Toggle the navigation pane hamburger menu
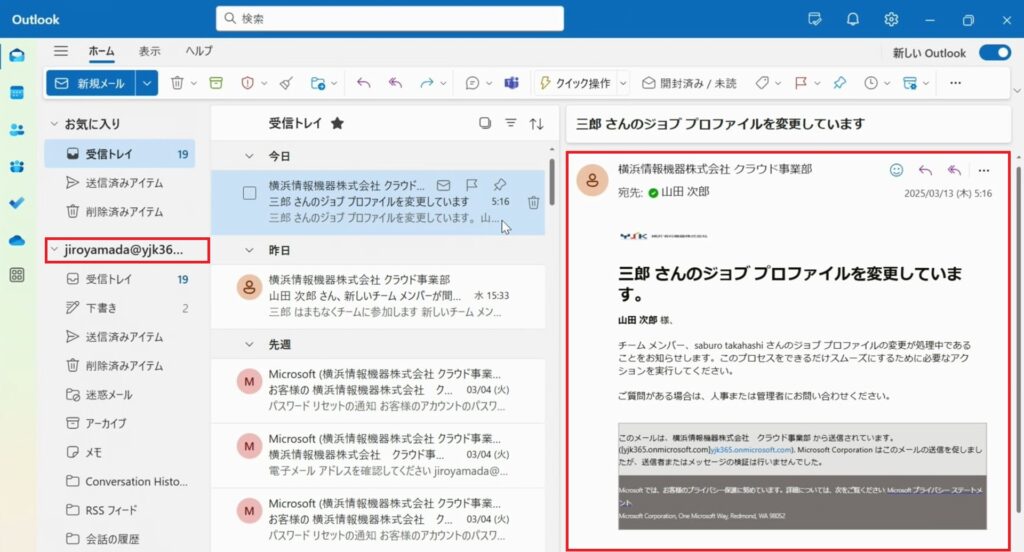 (x=61, y=51)
